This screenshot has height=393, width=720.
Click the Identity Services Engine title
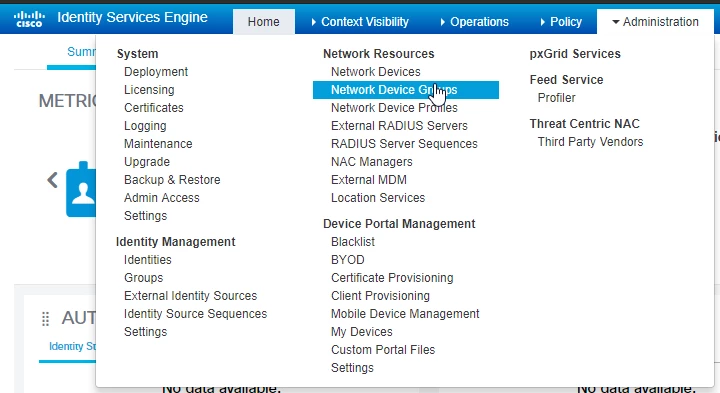click(x=132, y=17)
